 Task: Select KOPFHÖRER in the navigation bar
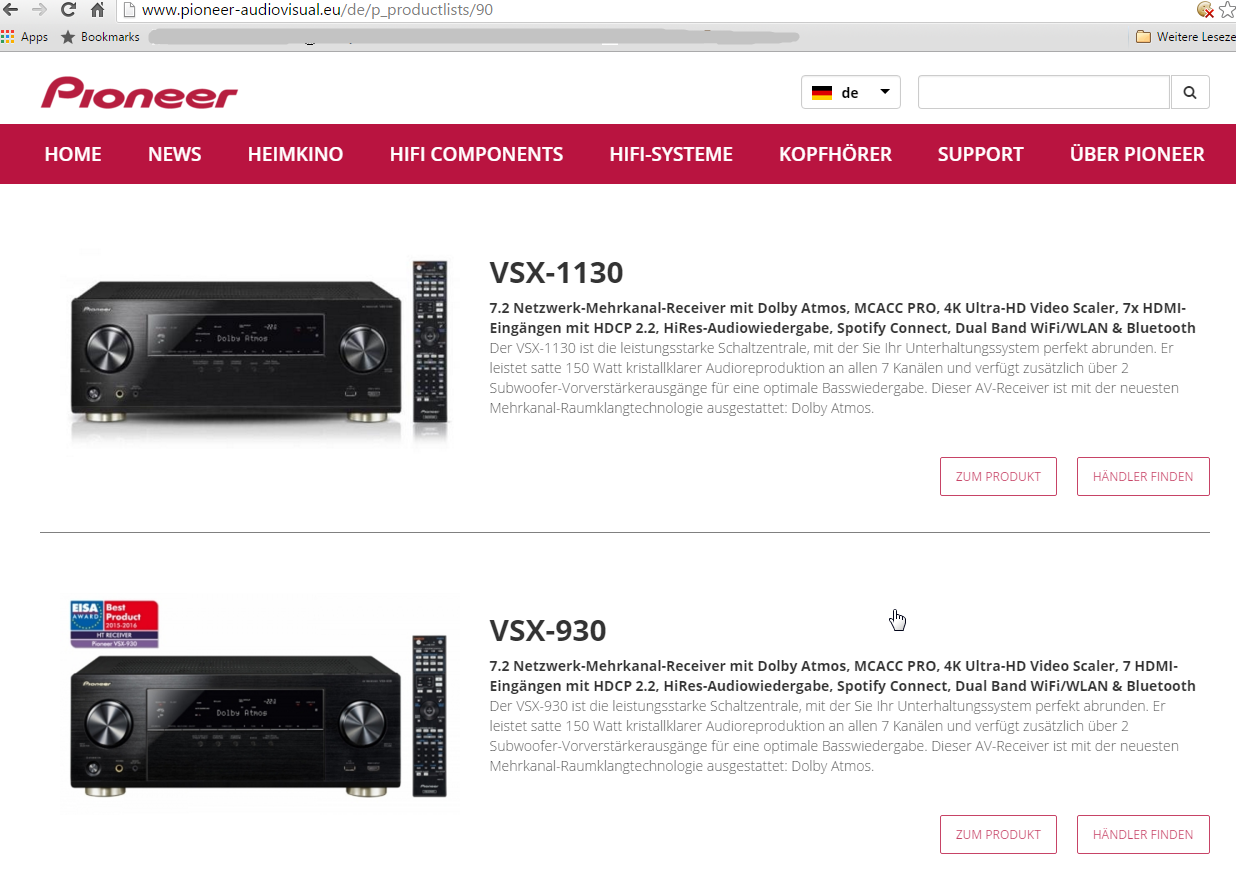[835, 154]
